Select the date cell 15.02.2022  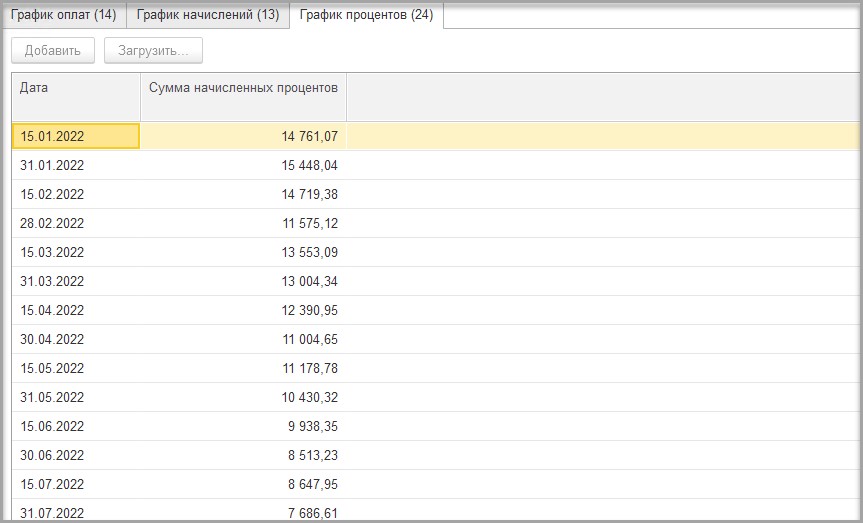coord(76,194)
